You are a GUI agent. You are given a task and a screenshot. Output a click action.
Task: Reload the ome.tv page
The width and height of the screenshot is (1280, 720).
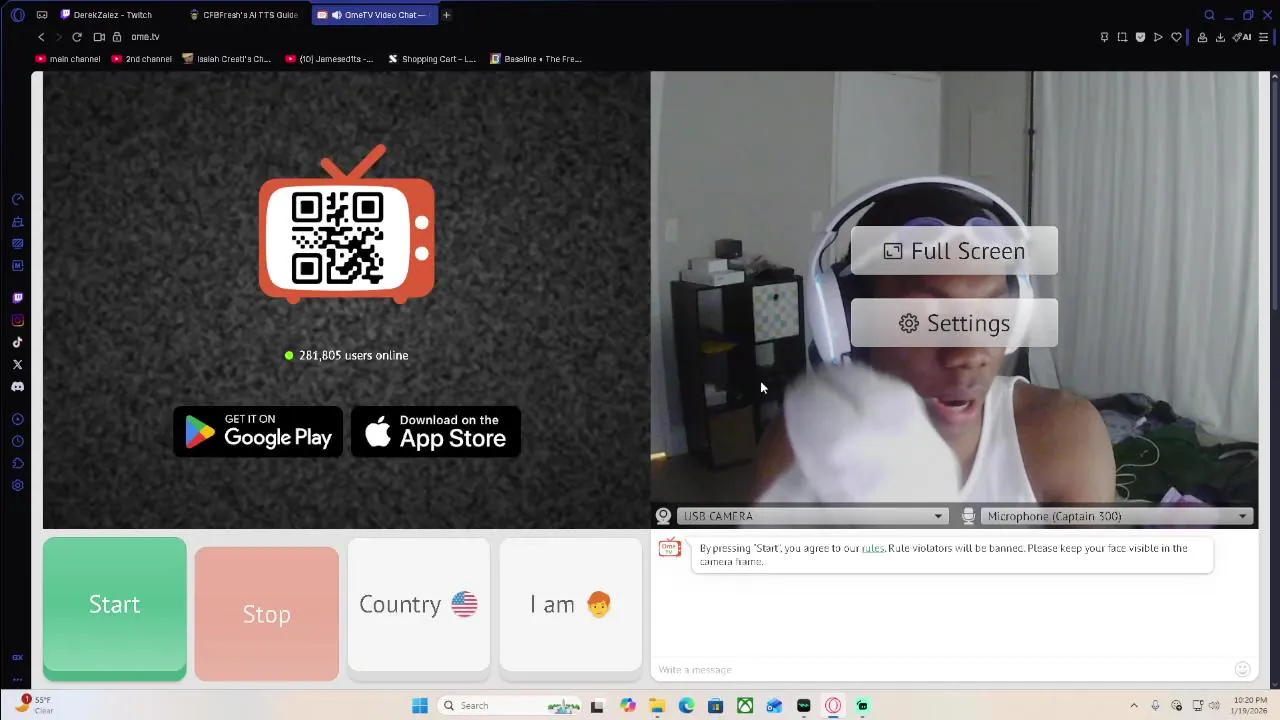tap(76, 37)
